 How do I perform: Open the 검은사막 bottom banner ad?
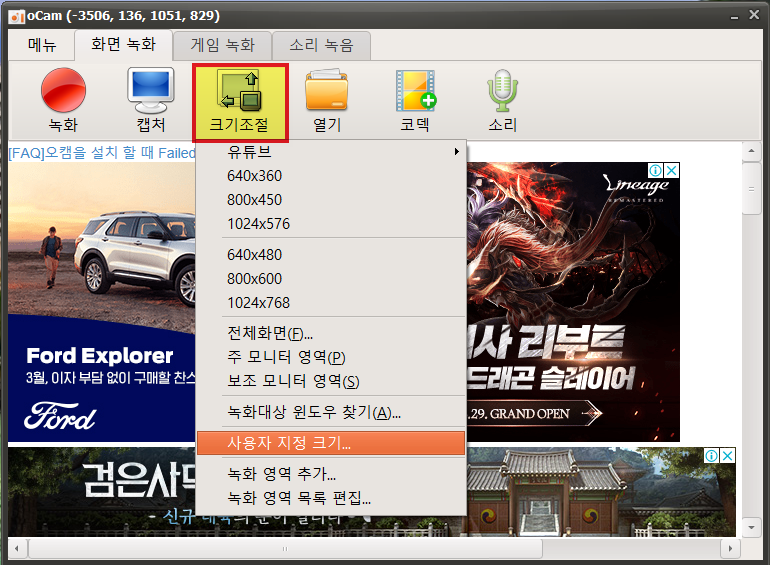(x=102, y=491)
